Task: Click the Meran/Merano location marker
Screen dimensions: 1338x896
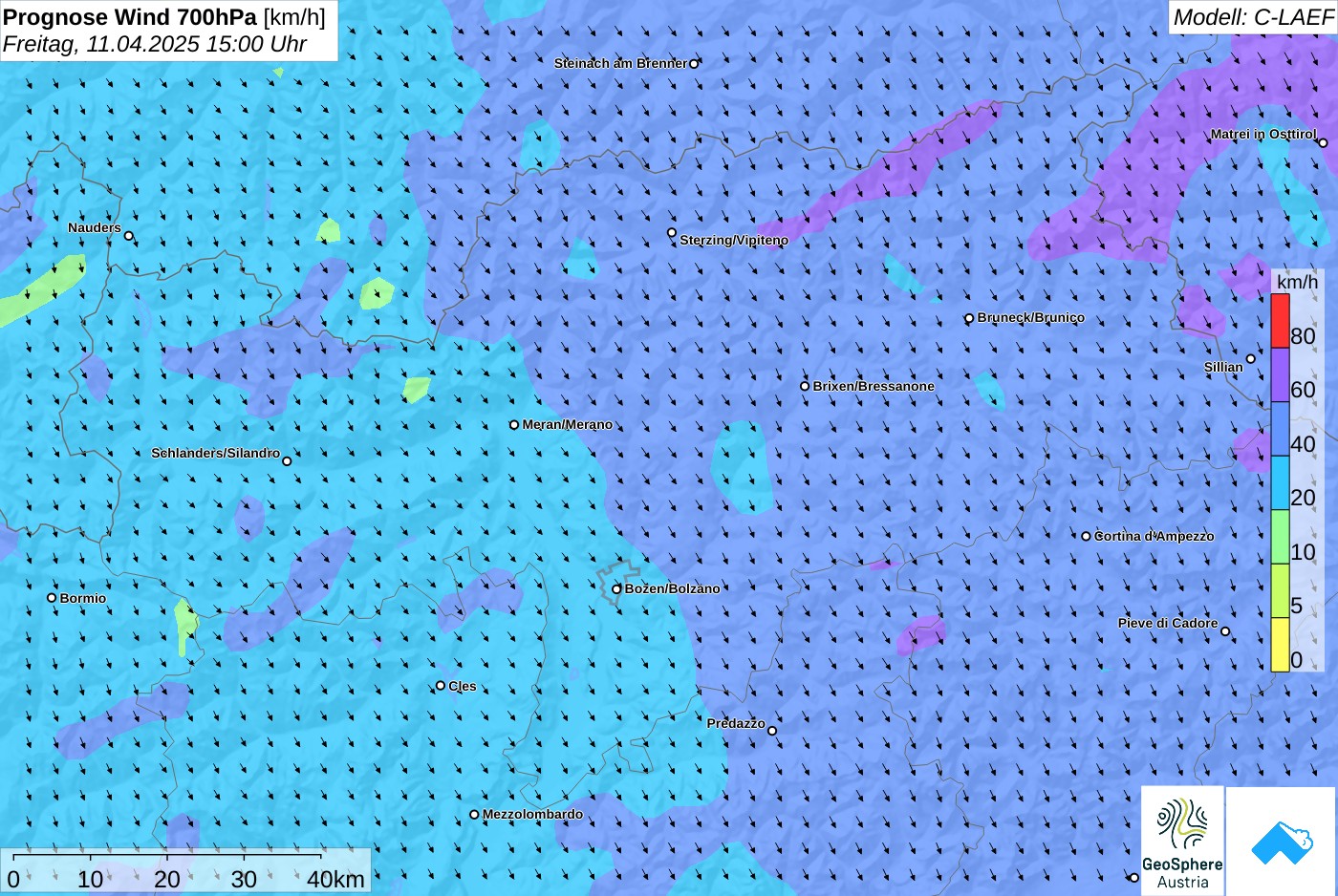Action: point(514,425)
